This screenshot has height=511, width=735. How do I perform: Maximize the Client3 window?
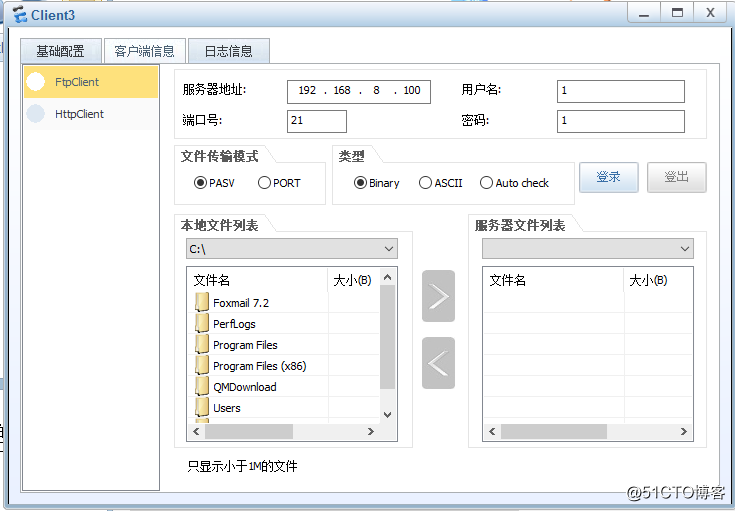click(677, 12)
